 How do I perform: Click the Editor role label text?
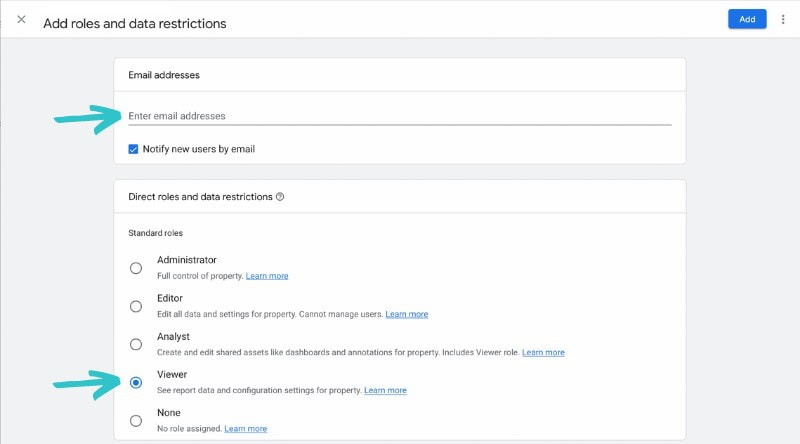(x=170, y=298)
